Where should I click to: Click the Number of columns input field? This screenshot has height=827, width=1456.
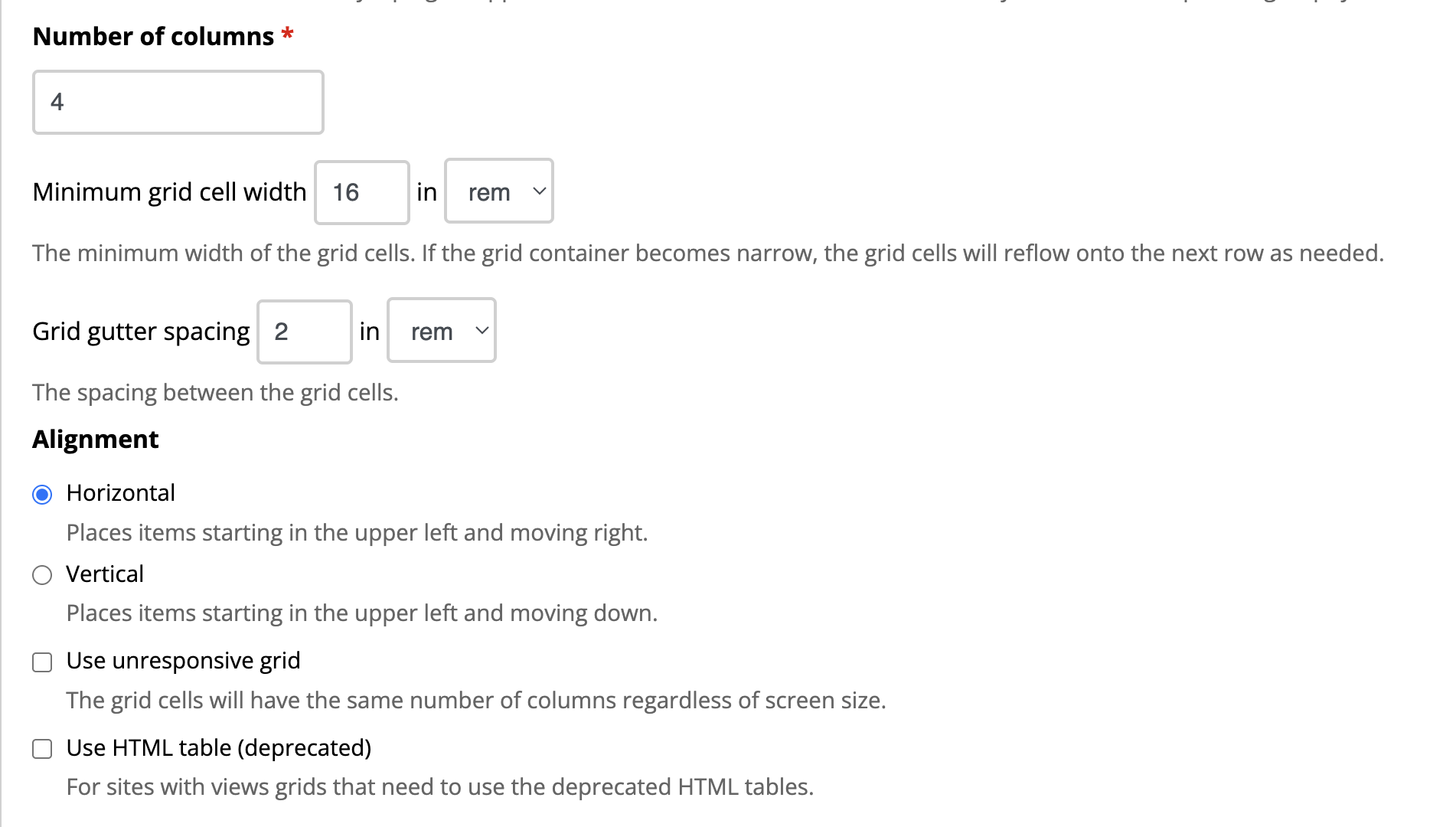click(178, 102)
